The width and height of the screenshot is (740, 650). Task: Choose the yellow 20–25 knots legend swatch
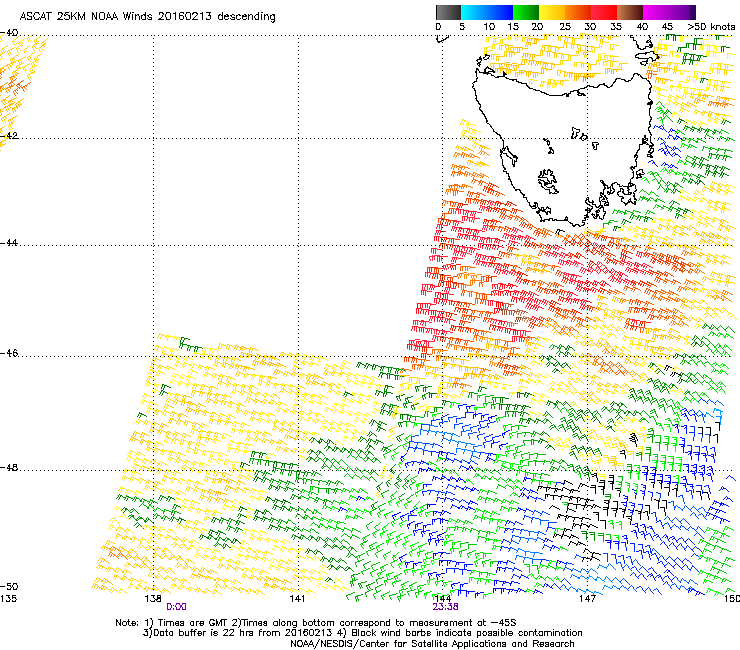pyautogui.click(x=552, y=12)
